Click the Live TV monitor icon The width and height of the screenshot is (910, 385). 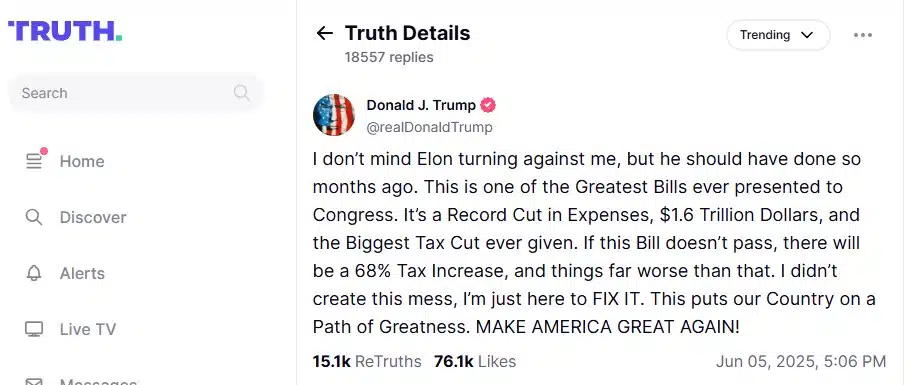34,329
